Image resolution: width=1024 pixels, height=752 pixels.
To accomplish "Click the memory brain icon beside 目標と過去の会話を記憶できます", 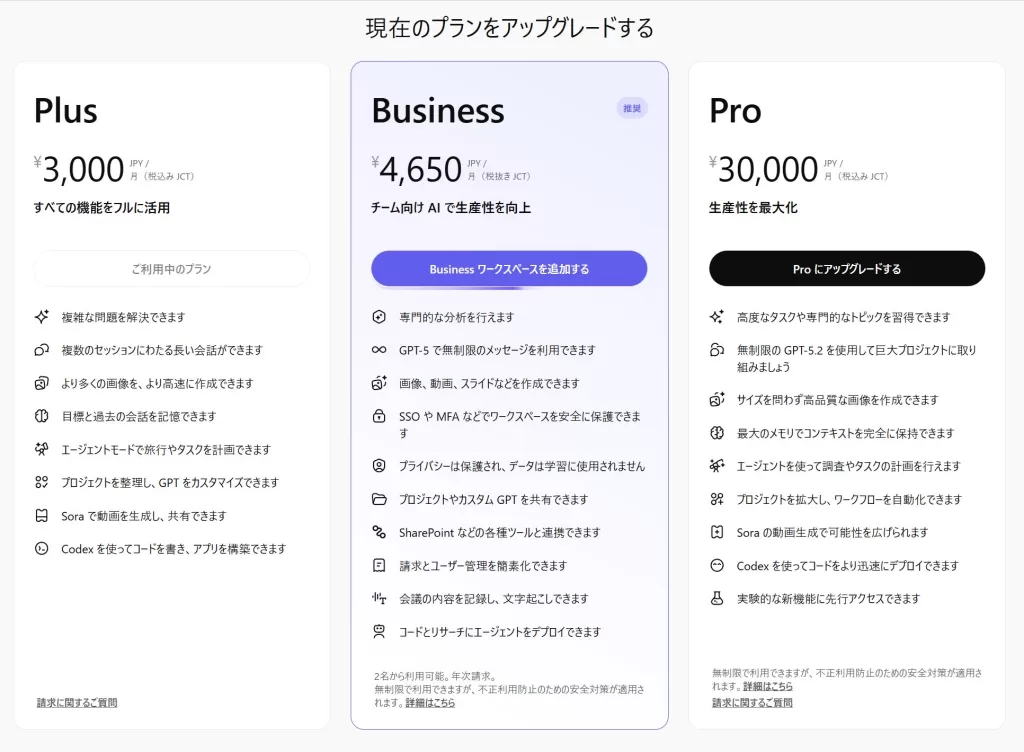I will 42,415.
